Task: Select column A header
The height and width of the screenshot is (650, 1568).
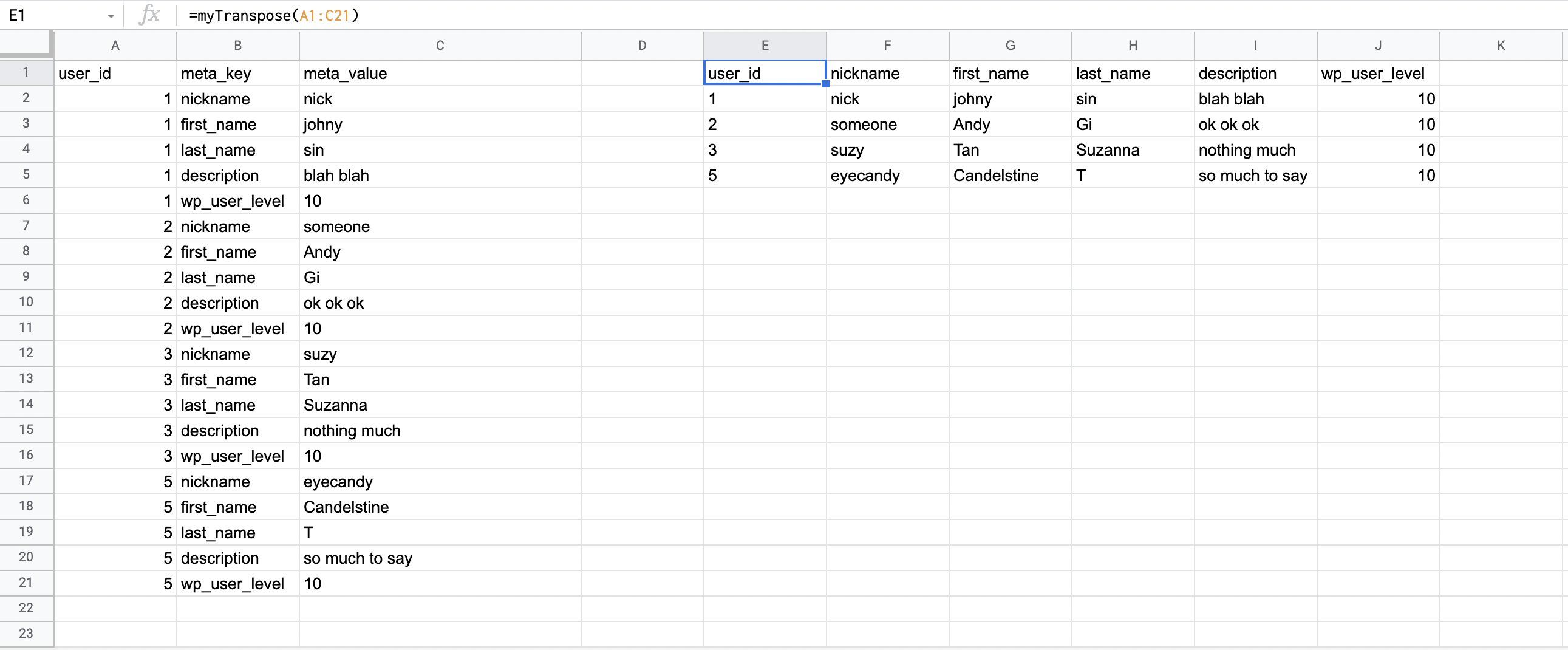Action: [x=115, y=44]
